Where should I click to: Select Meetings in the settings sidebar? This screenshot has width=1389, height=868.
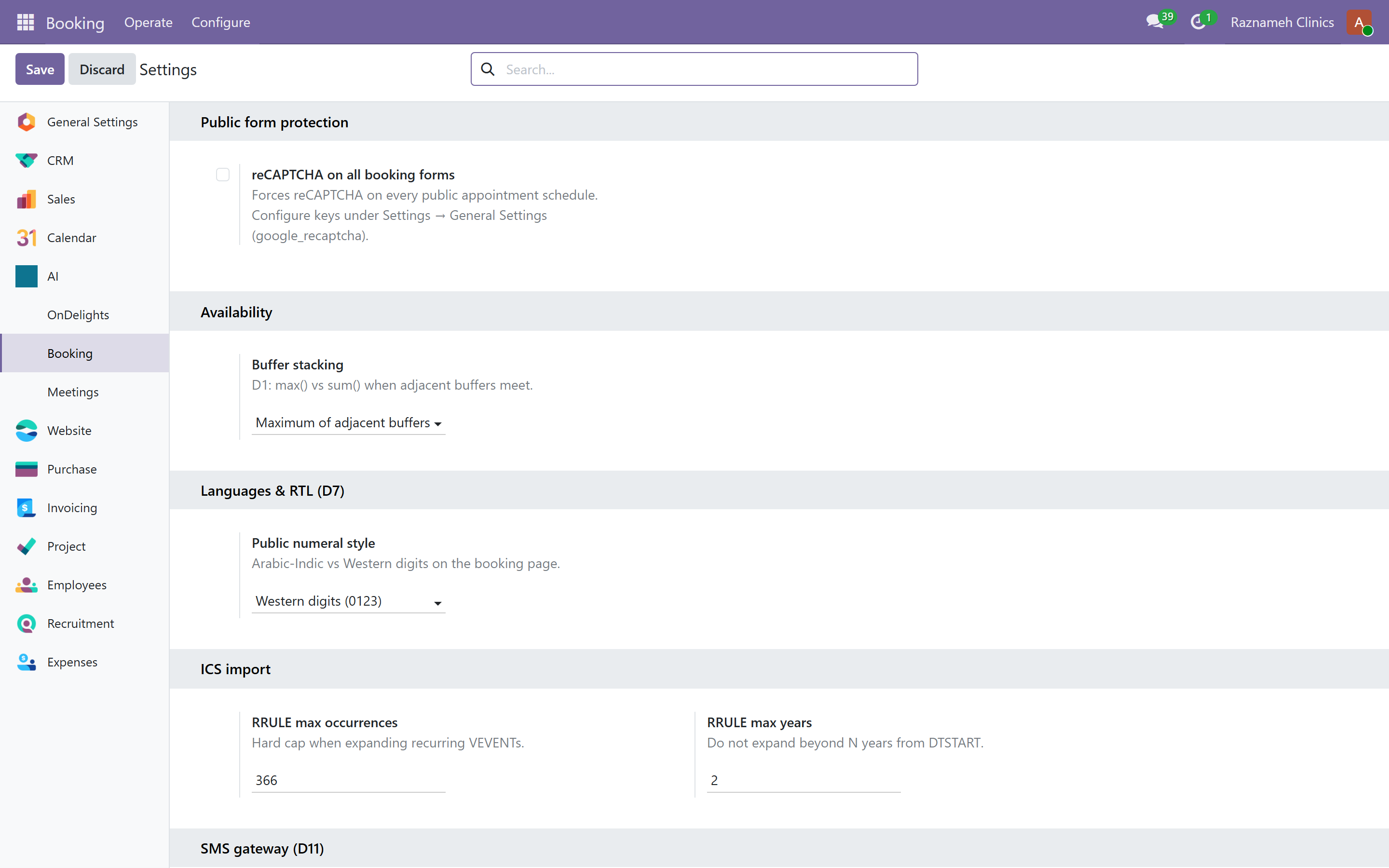pyautogui.click(x=84, y=392)
